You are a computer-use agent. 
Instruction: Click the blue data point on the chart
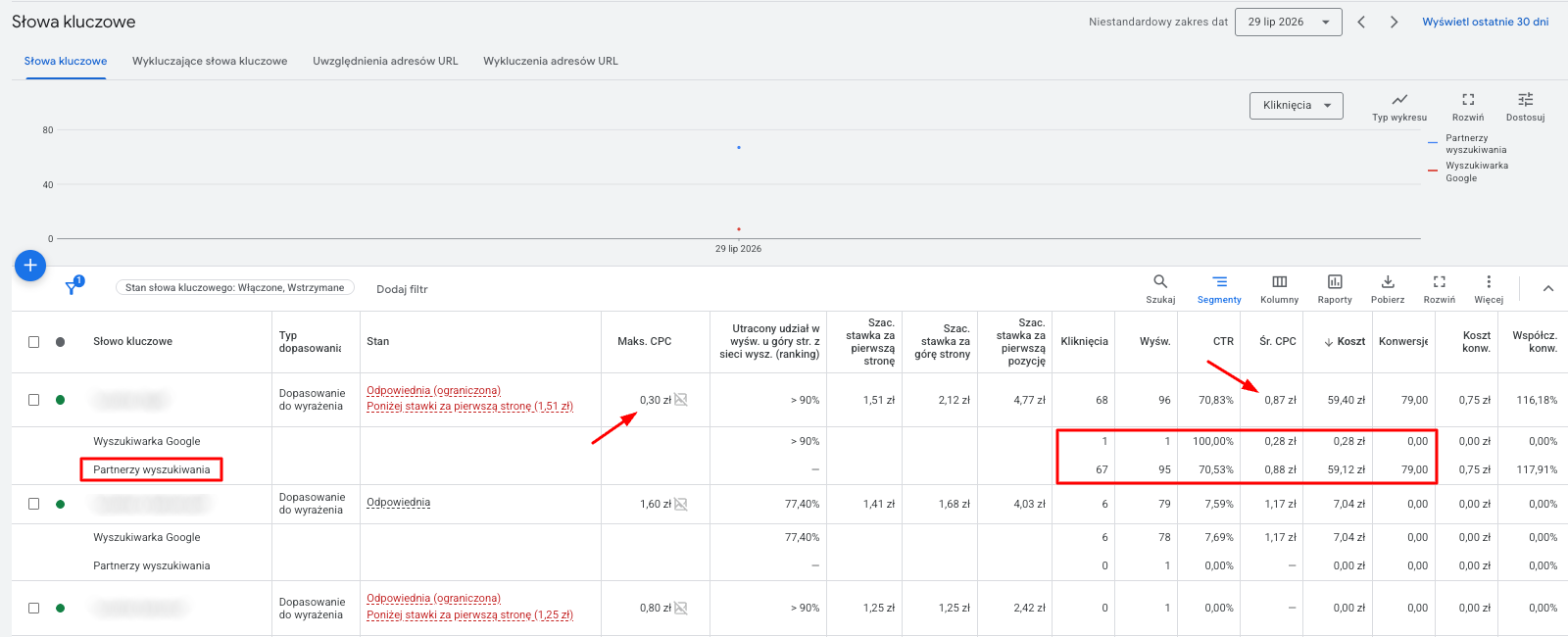(739, 148)
